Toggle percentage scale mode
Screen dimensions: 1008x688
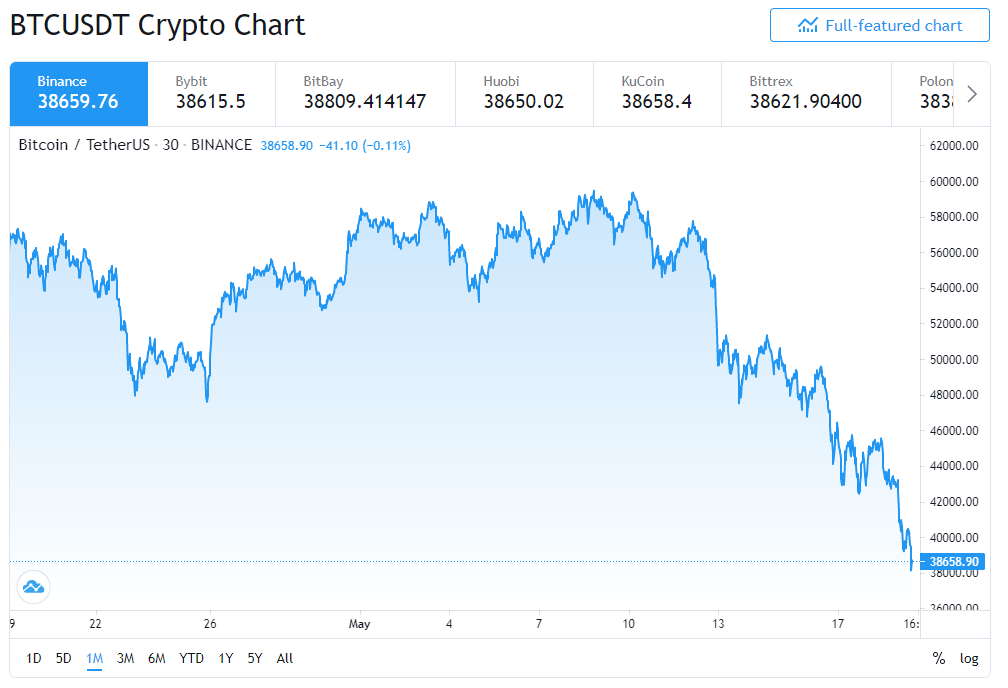pos(939,658)
